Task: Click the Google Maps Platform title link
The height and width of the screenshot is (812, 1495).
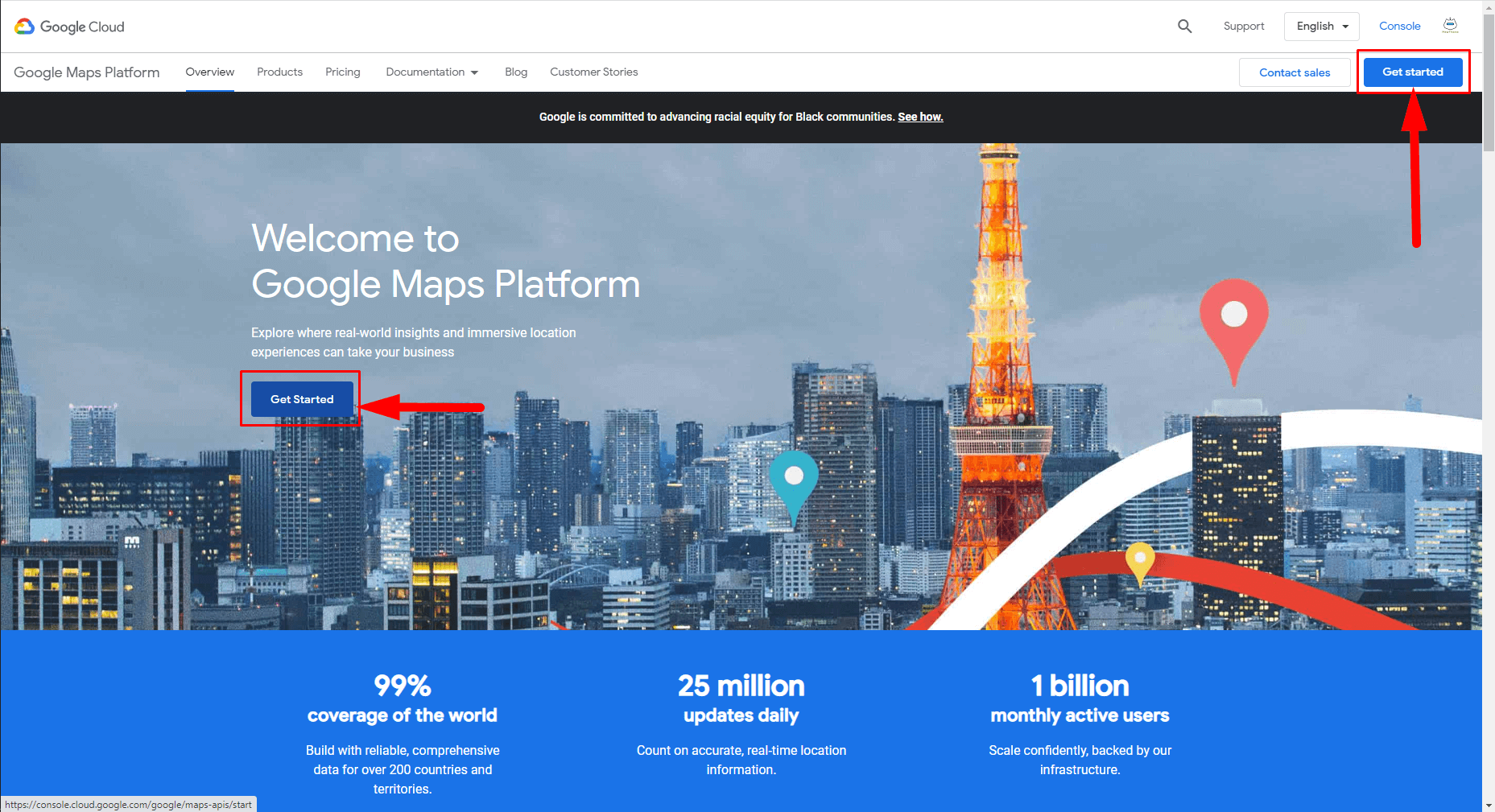Action: point(87,72)
